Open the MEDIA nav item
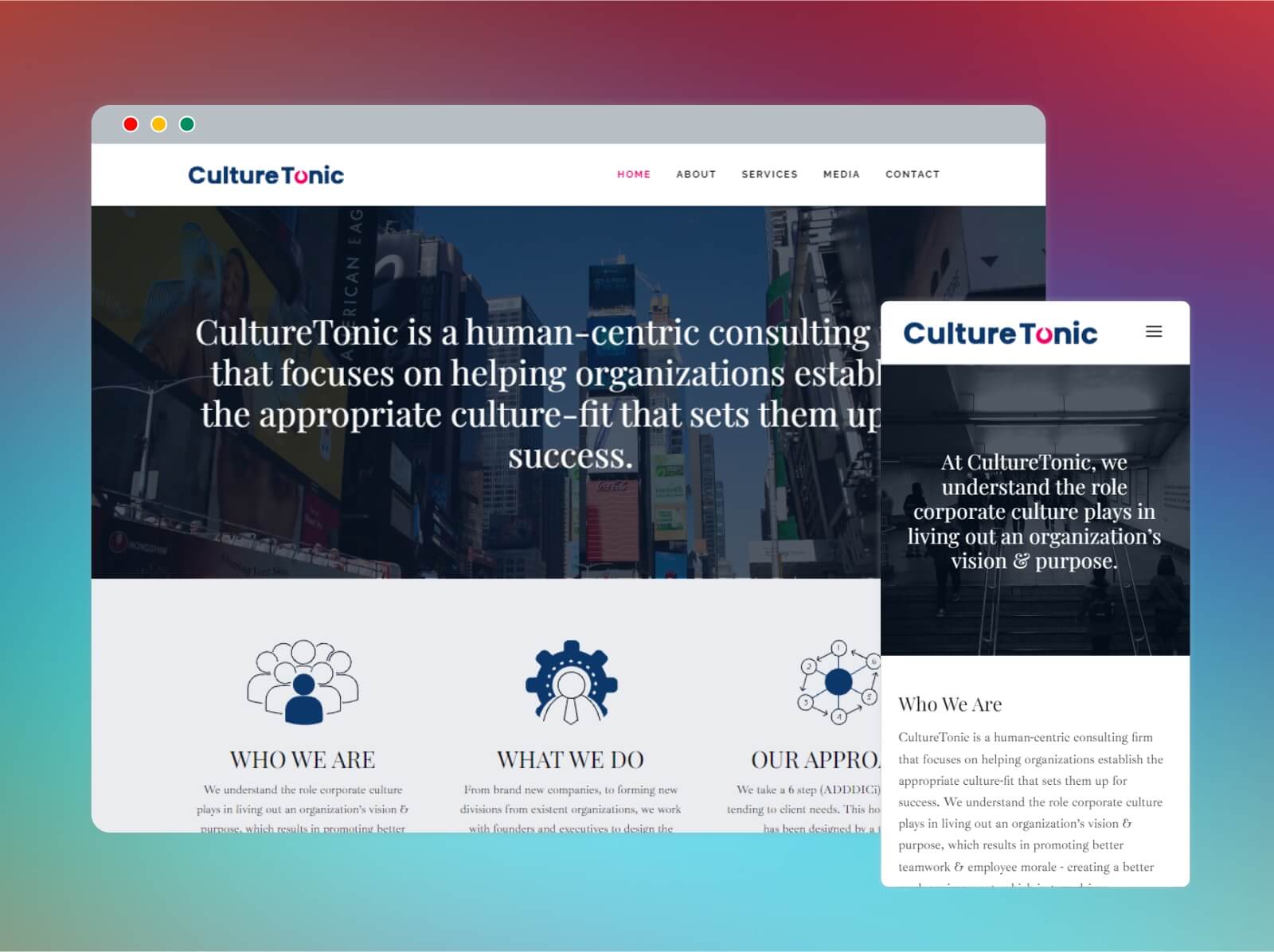This screenshot has width=1274, height=952. (842, 174)
